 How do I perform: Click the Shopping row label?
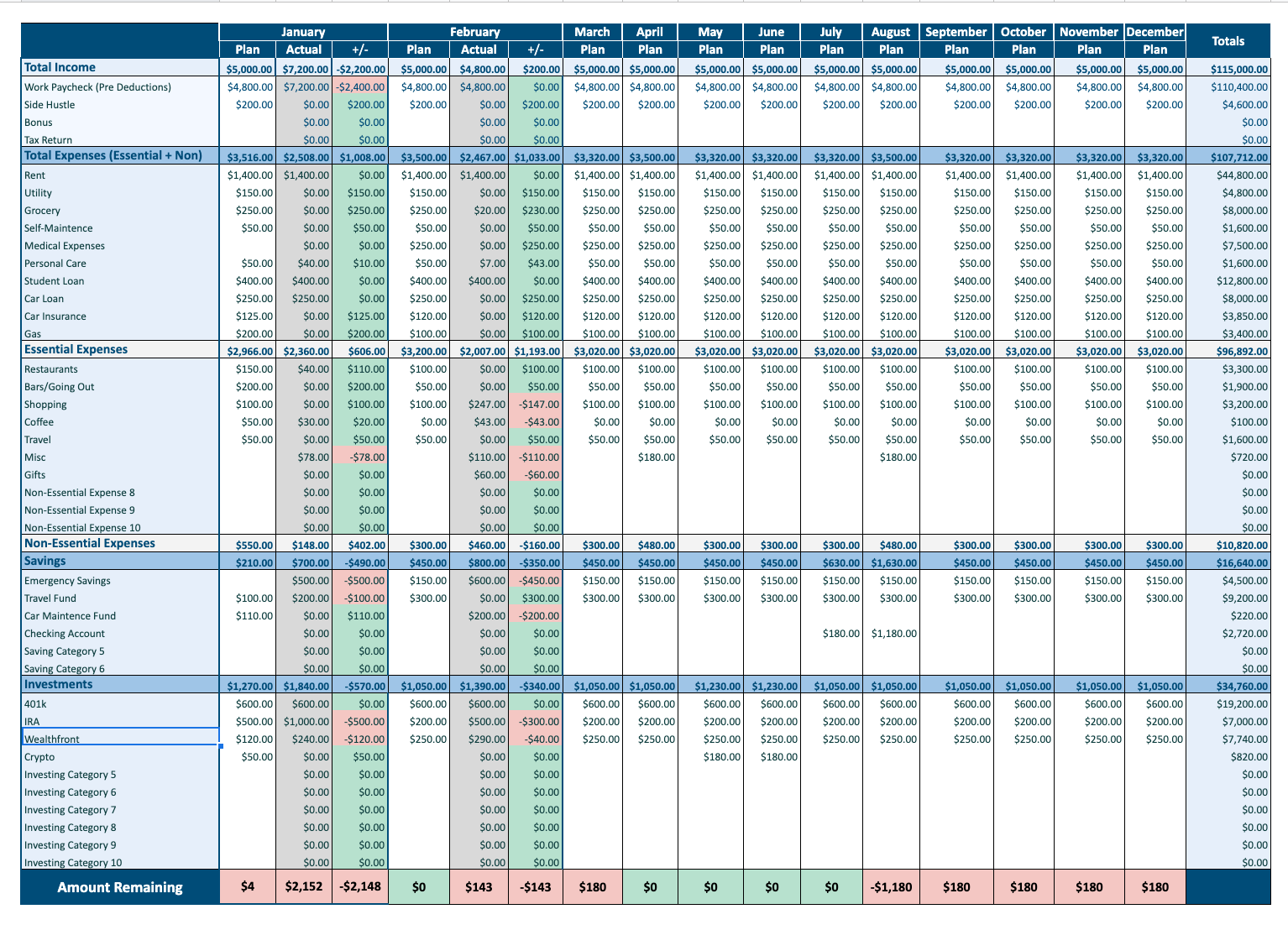click(x=45, y=405)
